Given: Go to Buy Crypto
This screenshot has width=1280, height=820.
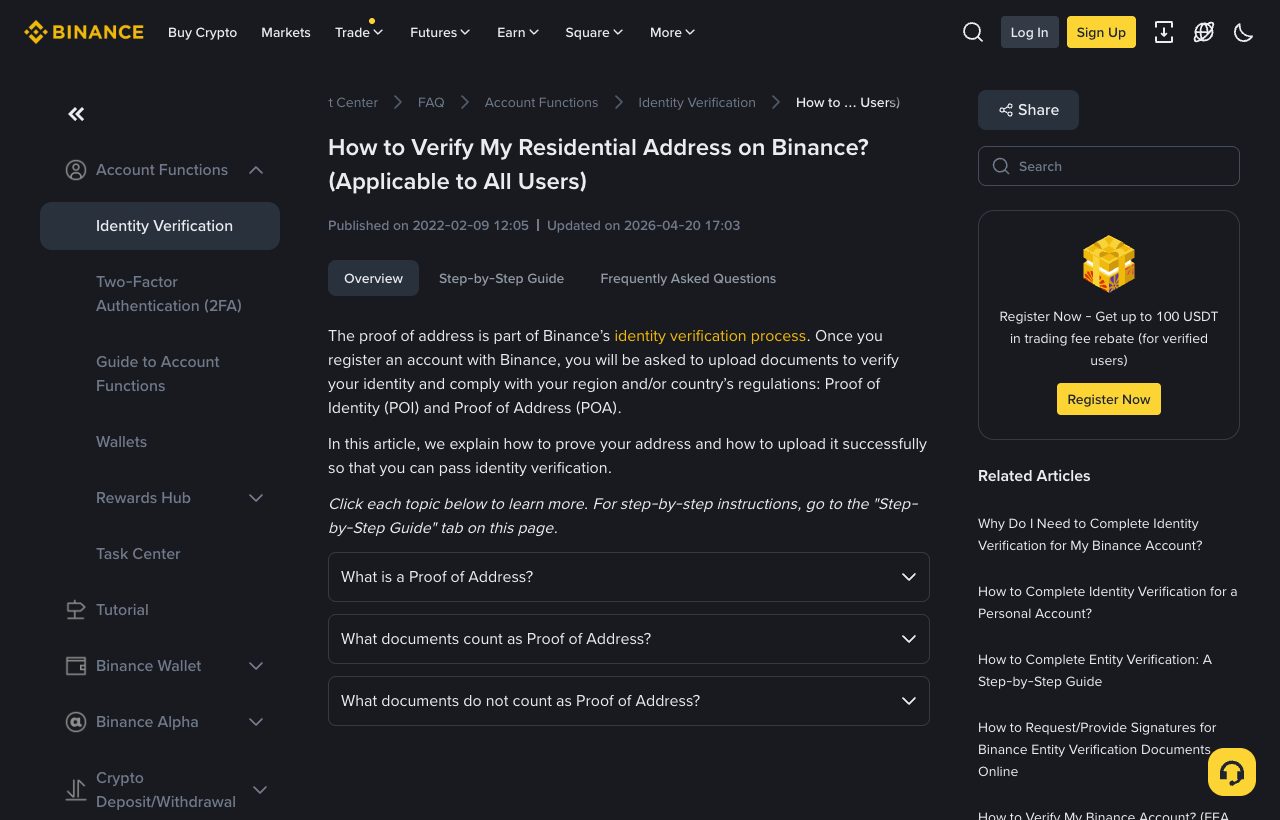Looking at the screenshot, I should (x=203, y=32).
